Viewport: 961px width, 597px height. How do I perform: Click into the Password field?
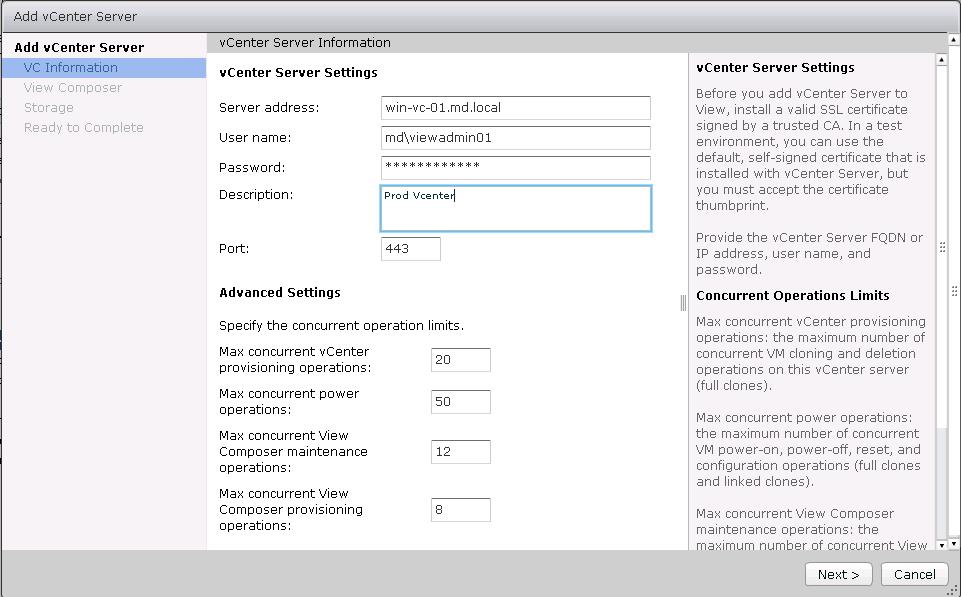tap(515, 167)
